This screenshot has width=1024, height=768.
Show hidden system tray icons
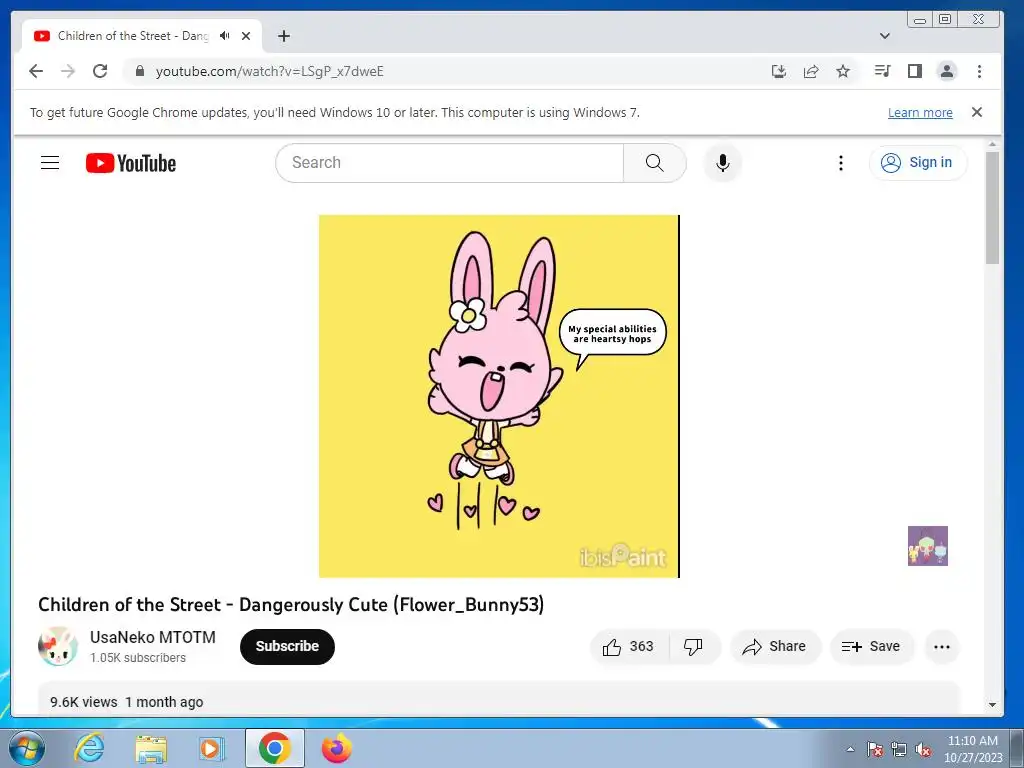click(x=850, y=749)
